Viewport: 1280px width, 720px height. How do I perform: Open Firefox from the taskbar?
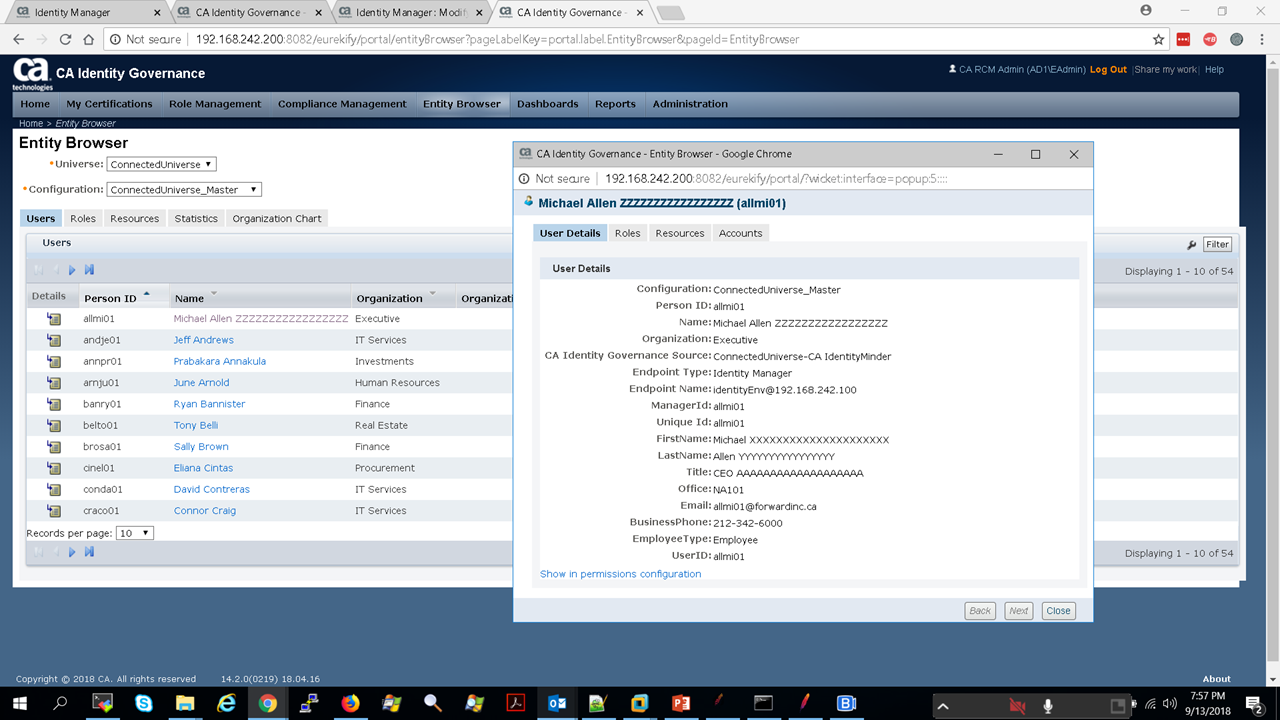point(350,704)
